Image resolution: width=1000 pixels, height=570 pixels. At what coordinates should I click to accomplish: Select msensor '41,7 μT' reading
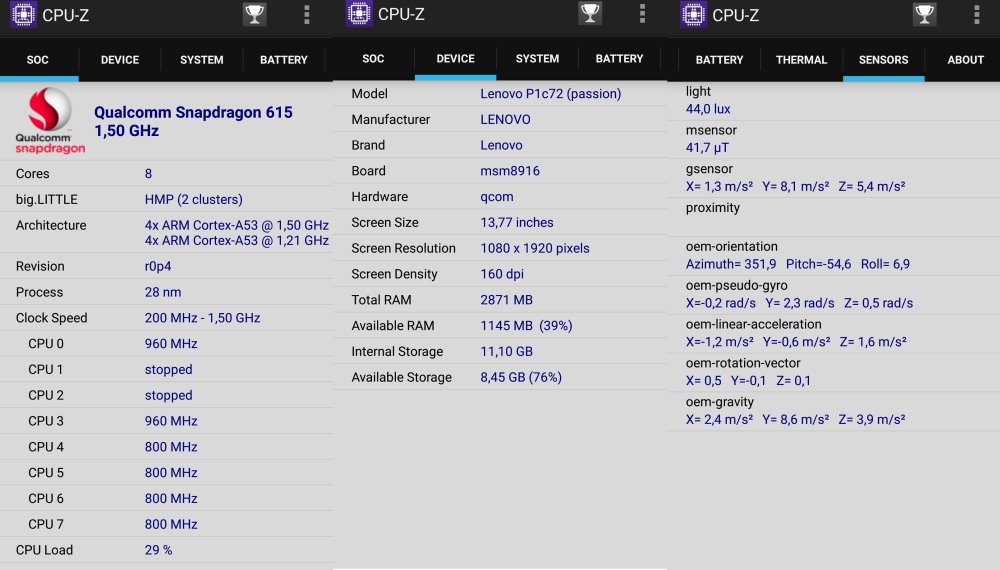(707, 148)
